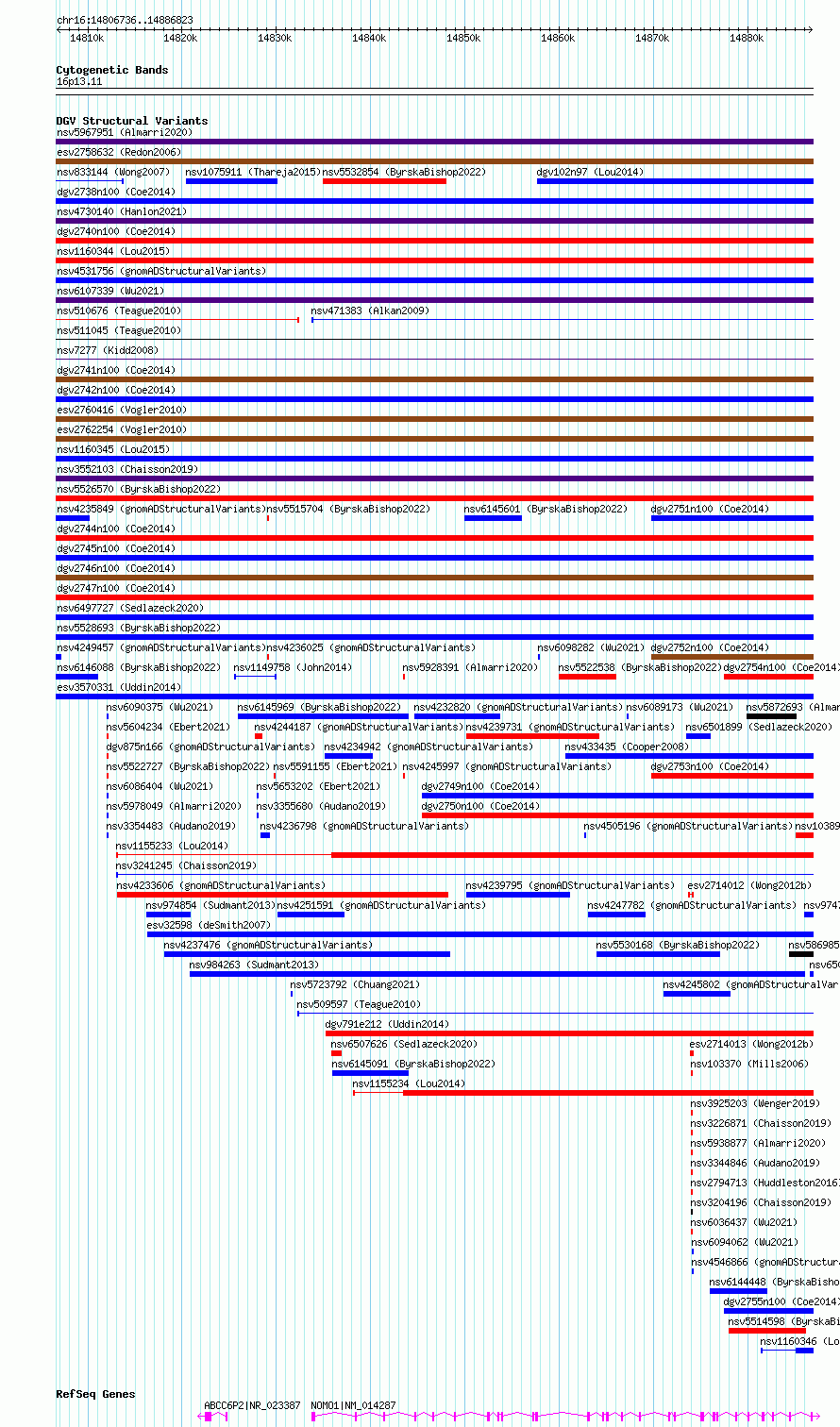This screenshot has width=840, height=1427.
Task: Click the nsv5967951 (Almarri2020) variant label
Action: point(124,133)
